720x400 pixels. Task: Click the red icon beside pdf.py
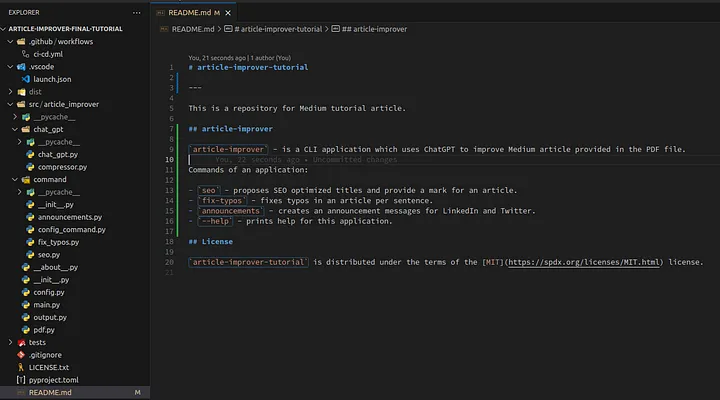click(24, 329)
